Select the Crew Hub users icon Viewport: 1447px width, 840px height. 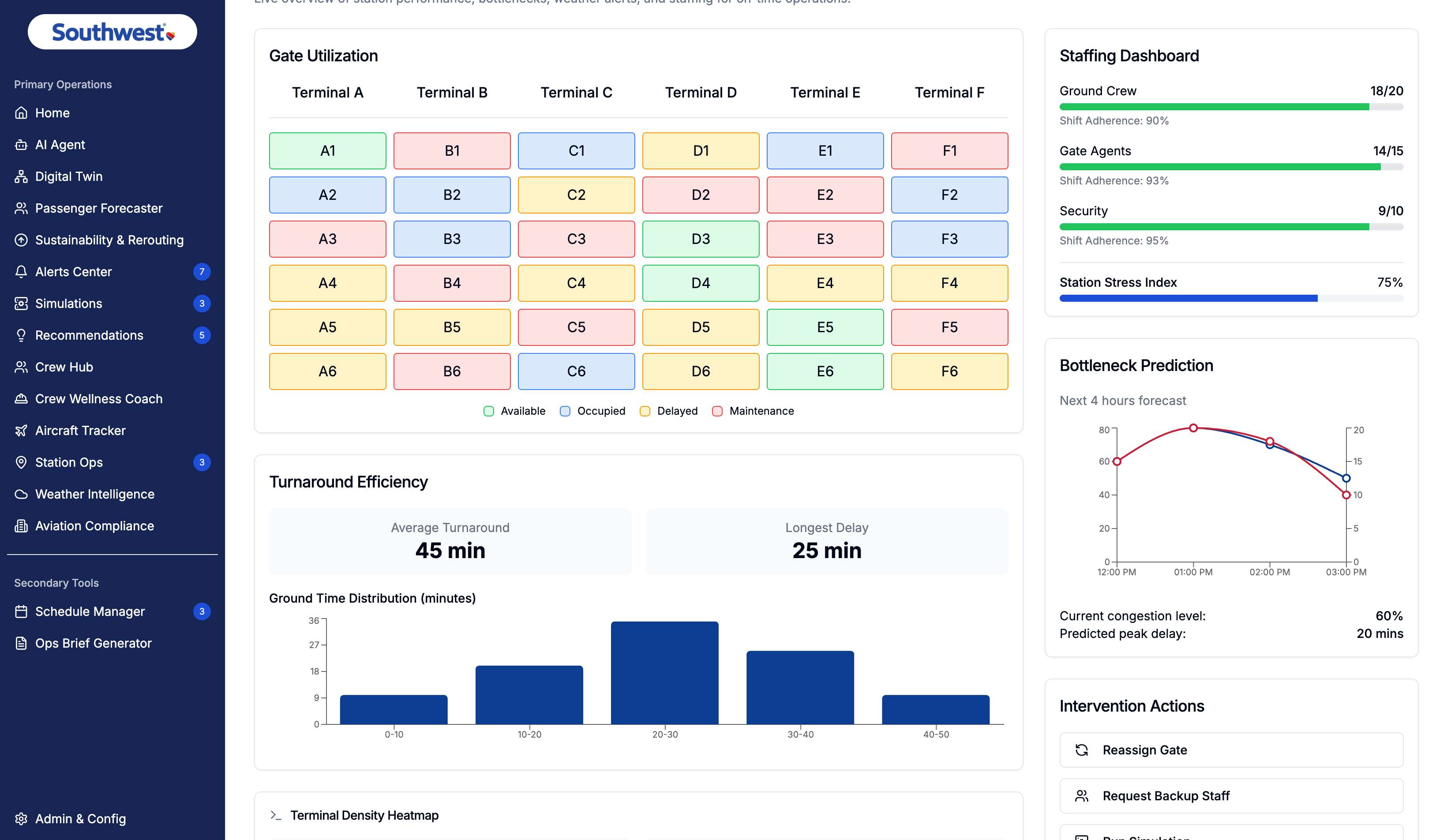(21, 367)
